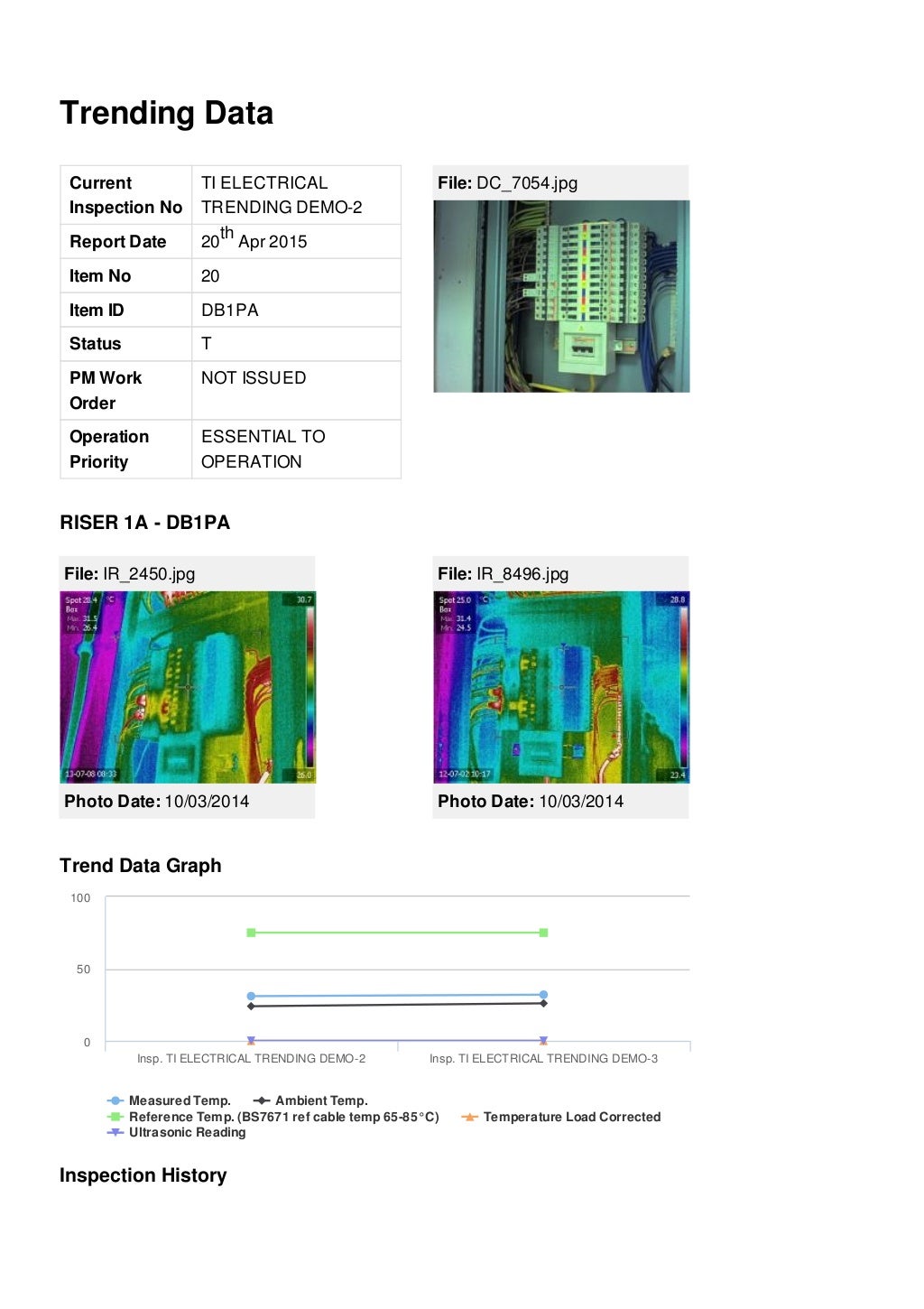
Task: Click the 'Insp. TI ELECTRICAL TRENDING DEMO-3' axis label
Action: click(x=543, y=1058)
